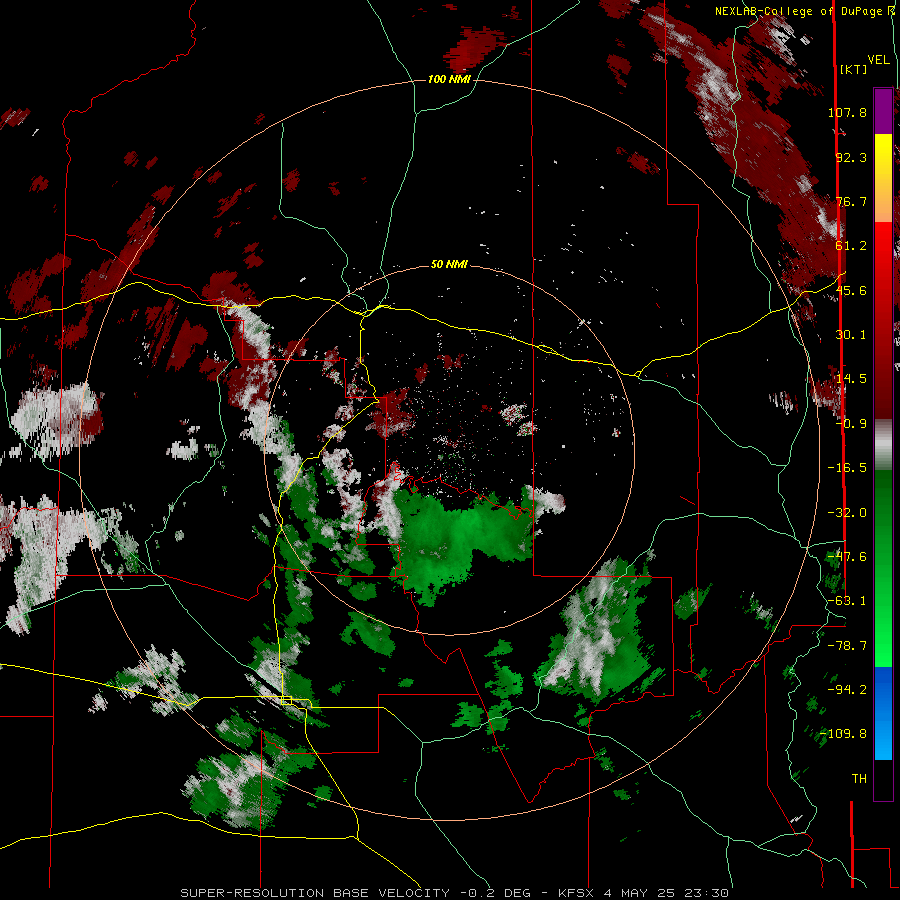Viewport: 900px width, 900px height.
Task: Select the -63.1 legend value
Action: pos(847,601)
